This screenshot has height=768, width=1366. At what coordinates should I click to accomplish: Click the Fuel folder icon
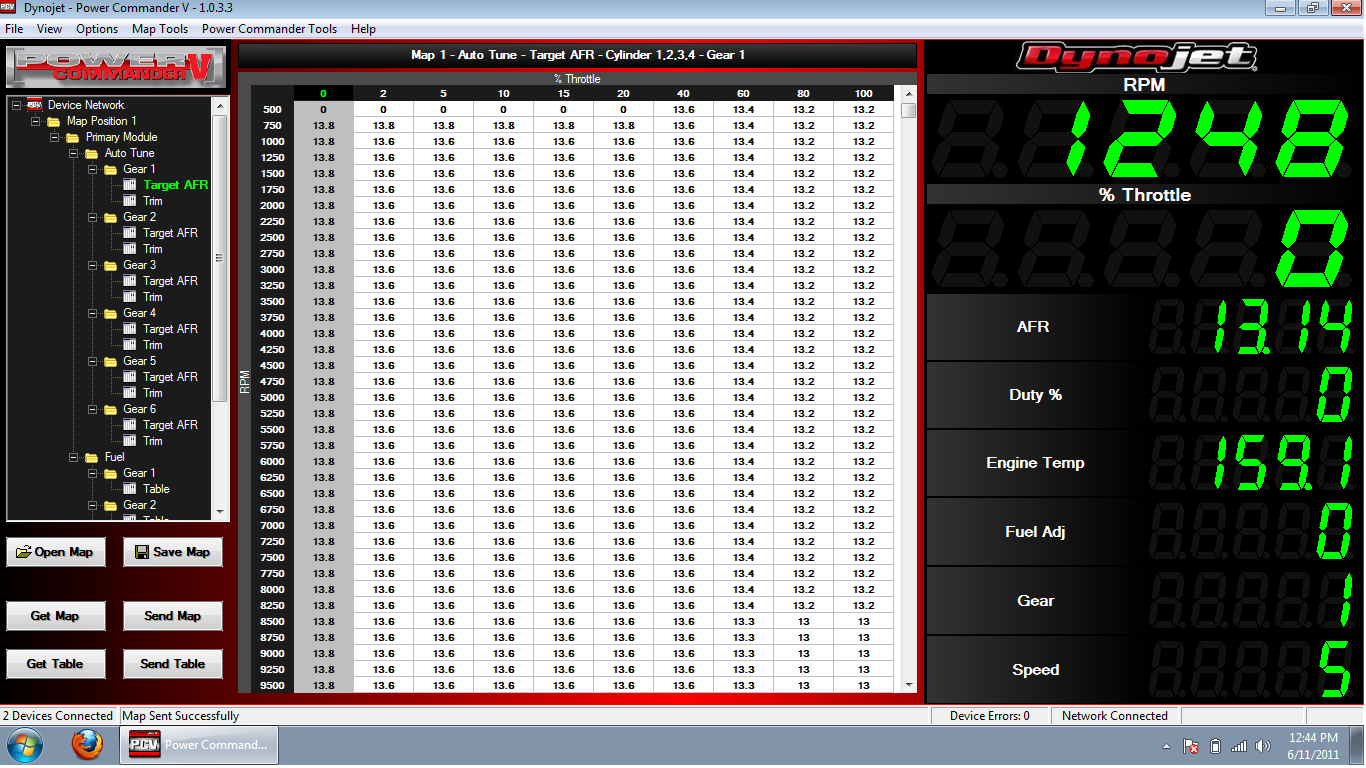point(91,457)
